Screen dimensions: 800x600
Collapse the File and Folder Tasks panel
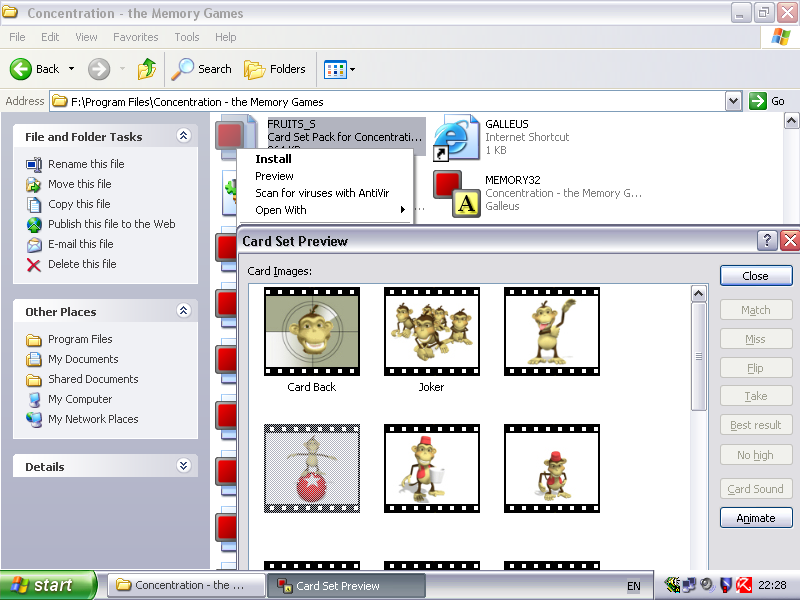point(183,136)
